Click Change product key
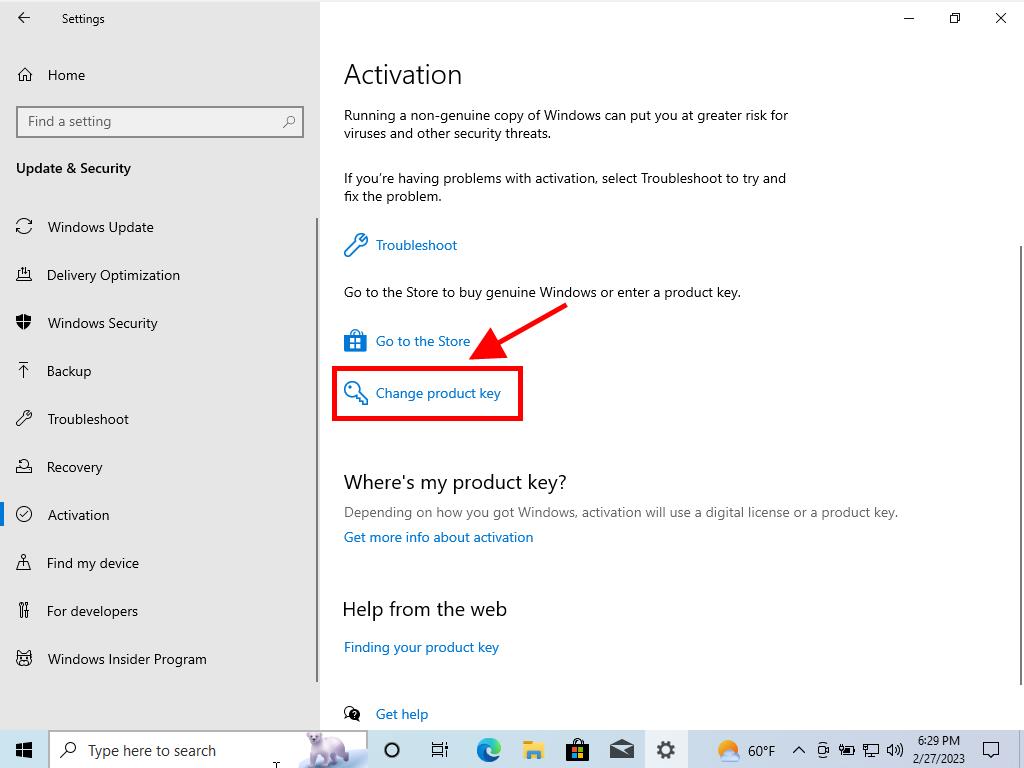 coord(437,393)
